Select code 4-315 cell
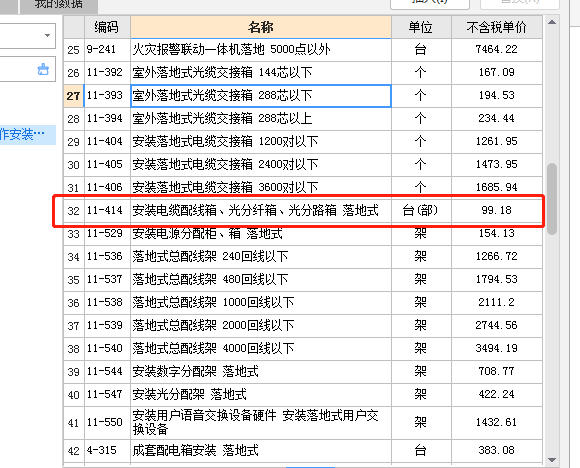 pyautogui.click(x=107, y=451)
